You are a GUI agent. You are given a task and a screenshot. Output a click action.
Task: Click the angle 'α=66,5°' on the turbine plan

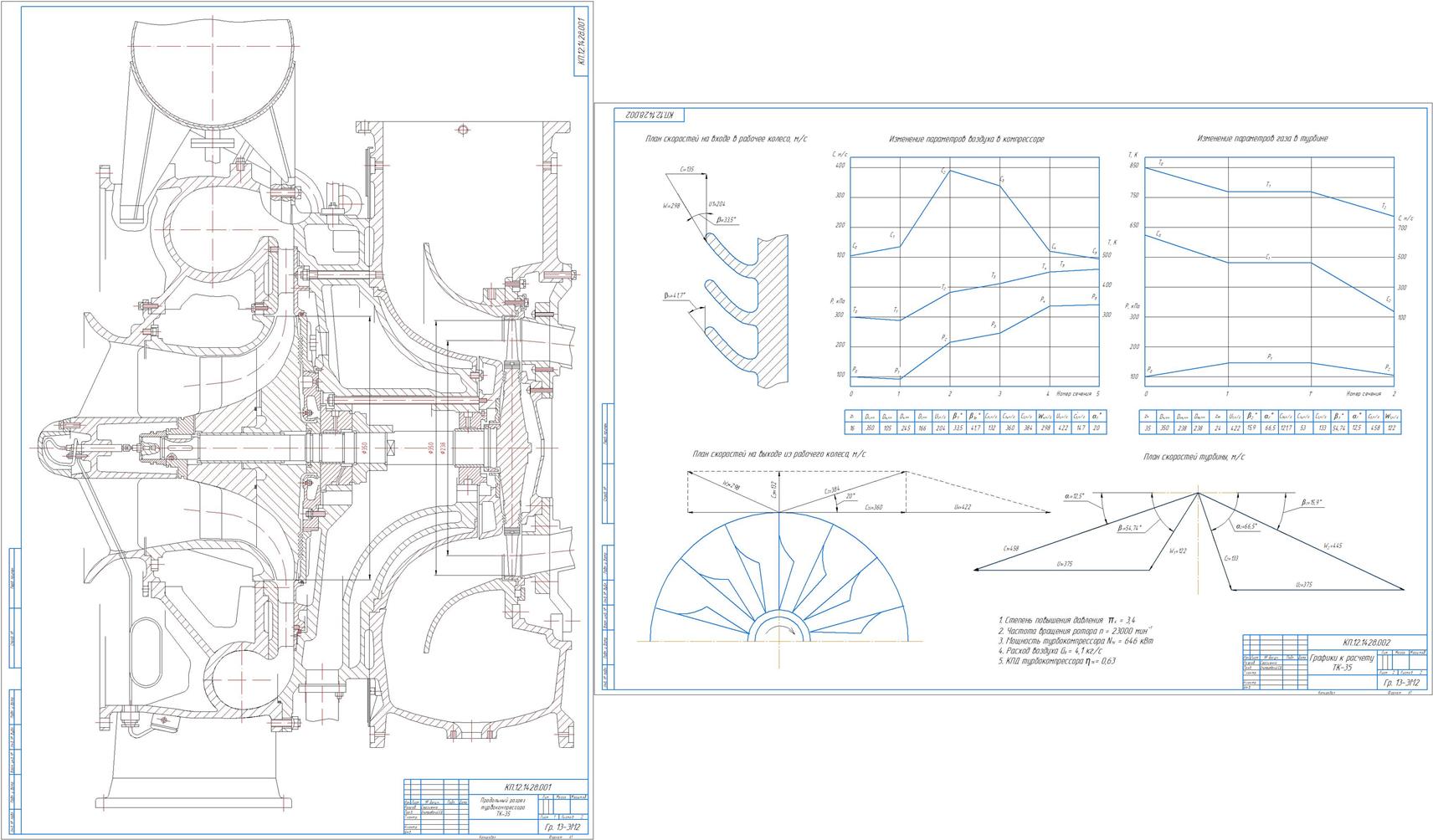point(1246,526)
